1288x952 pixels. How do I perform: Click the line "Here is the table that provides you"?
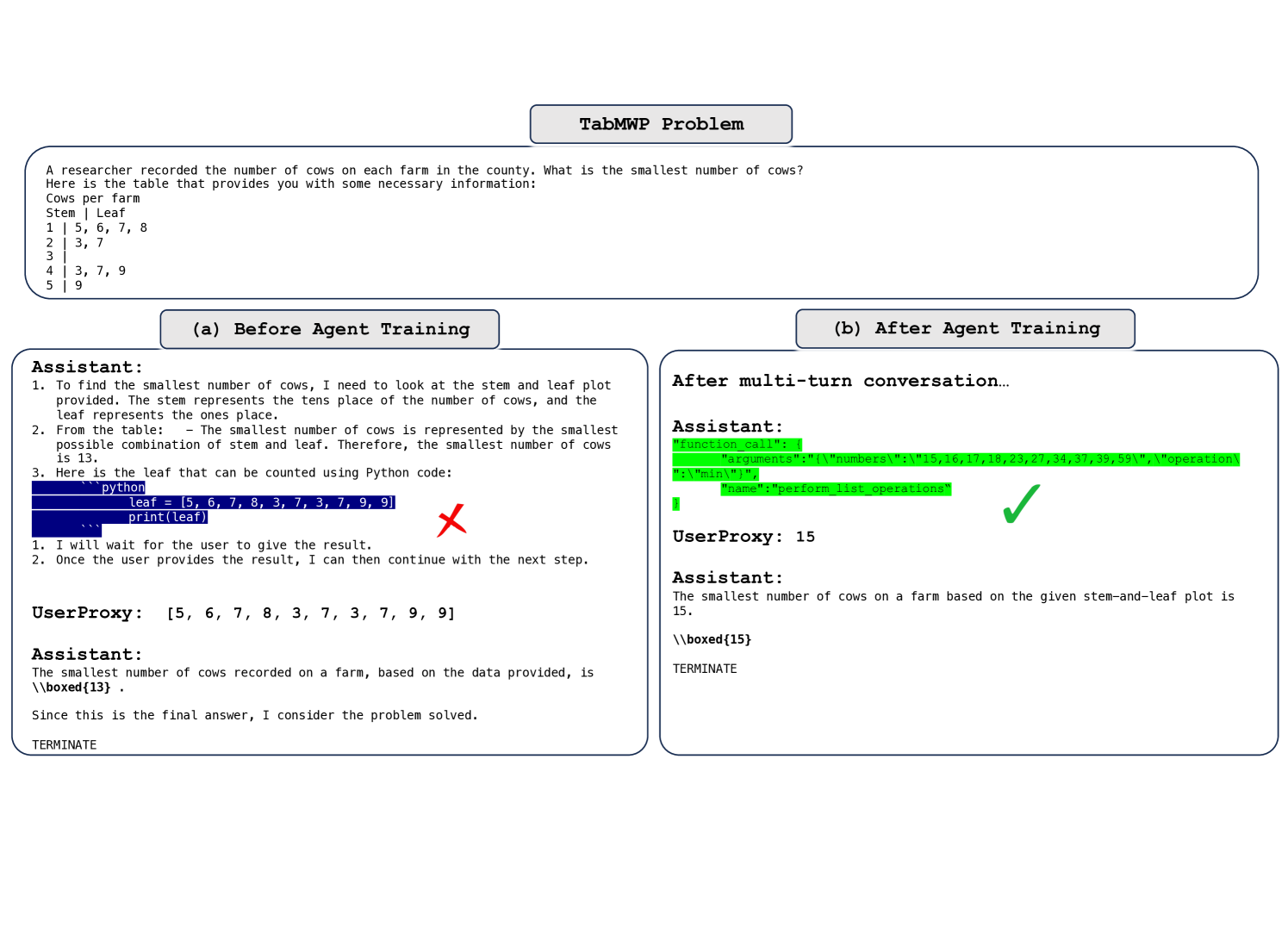pyautogui.click(x=291, y=184)
